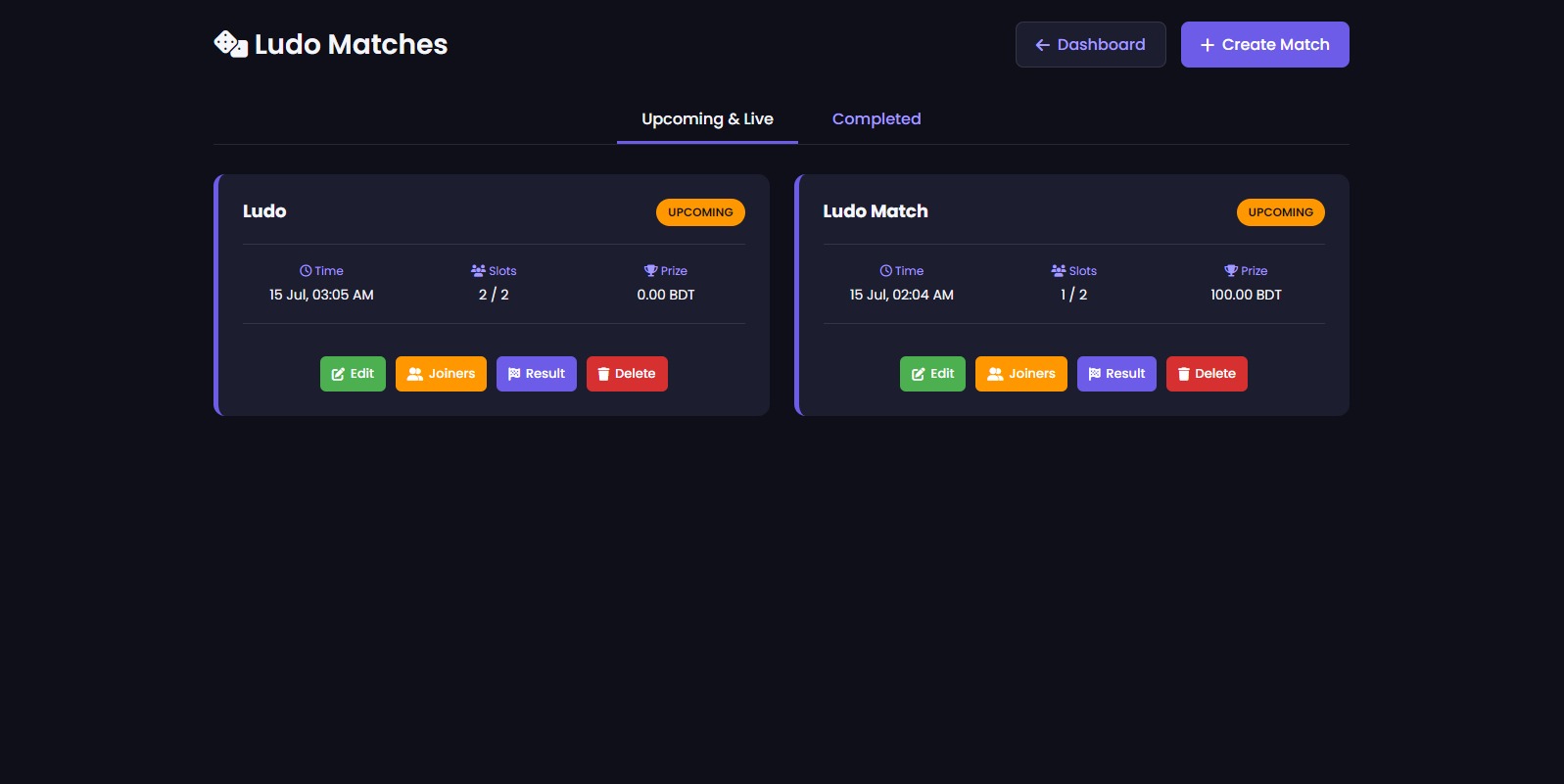Click the Slots people icon in Ludo Match card
This screenshot has height=784, width=1564.
point(1058,271)
